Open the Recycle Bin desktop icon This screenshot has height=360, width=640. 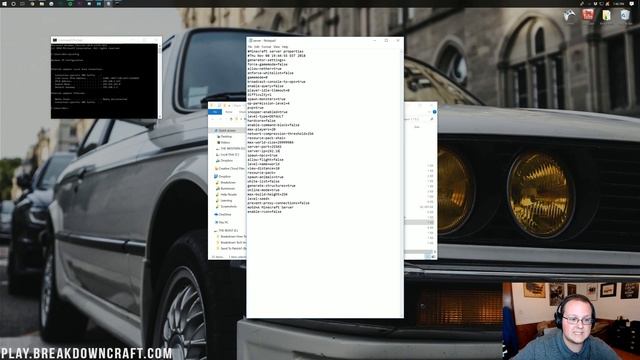click(x=625, y=16)
